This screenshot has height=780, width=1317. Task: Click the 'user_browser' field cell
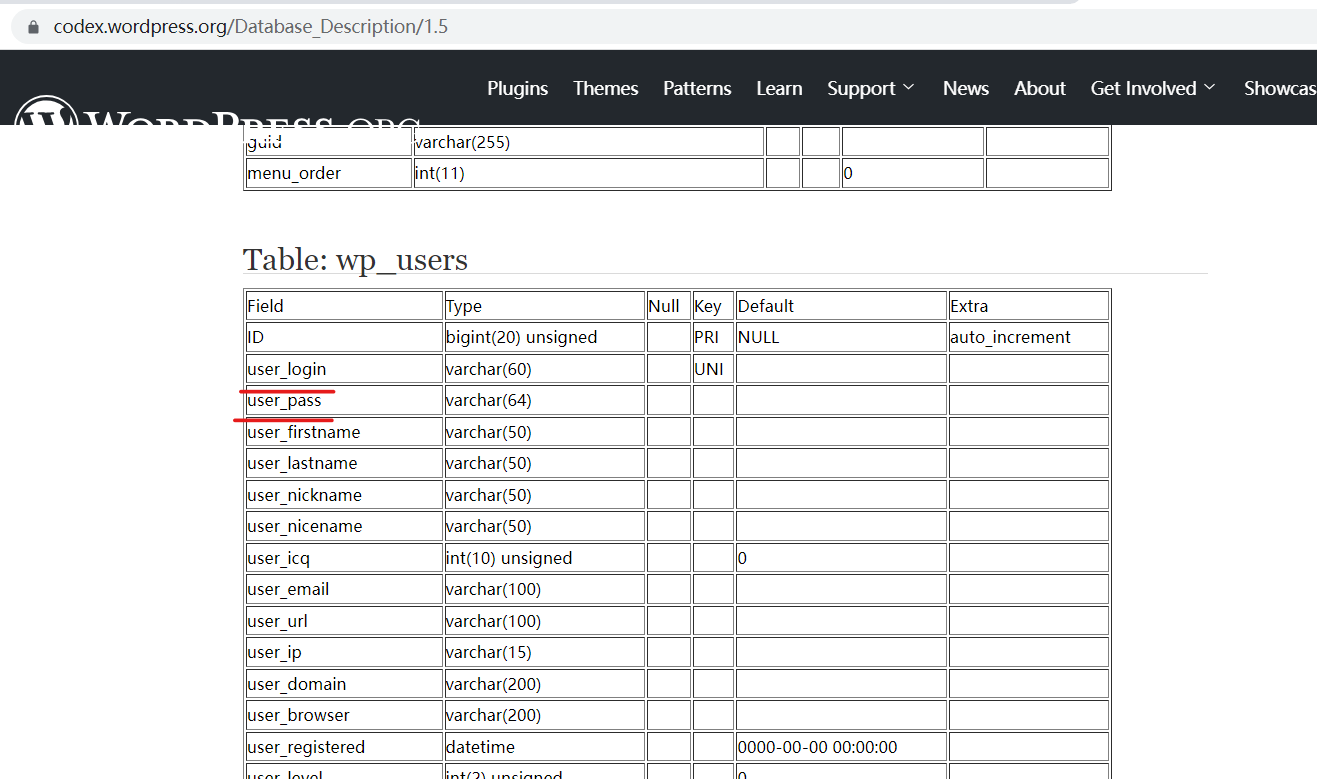pyautogui.click(x=344, y=715)
